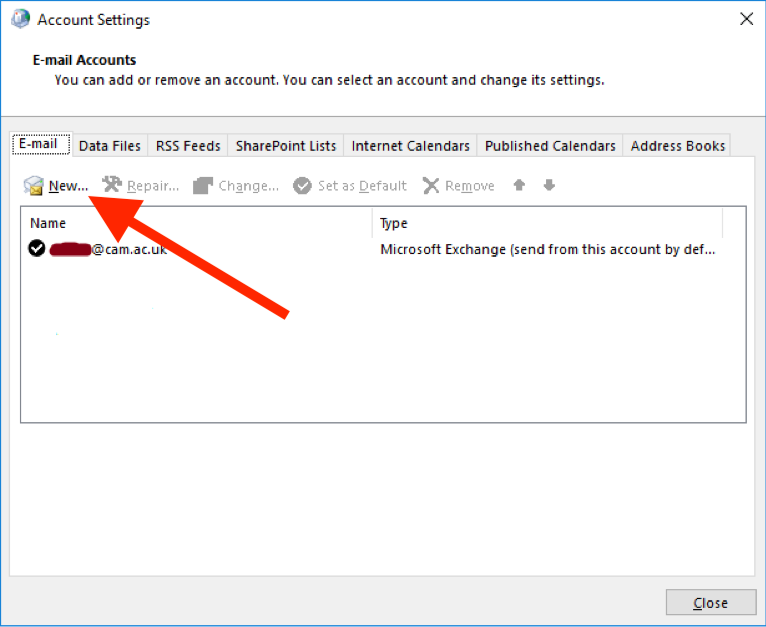
Task: Click the Repair... label
Action: point(153,186)
